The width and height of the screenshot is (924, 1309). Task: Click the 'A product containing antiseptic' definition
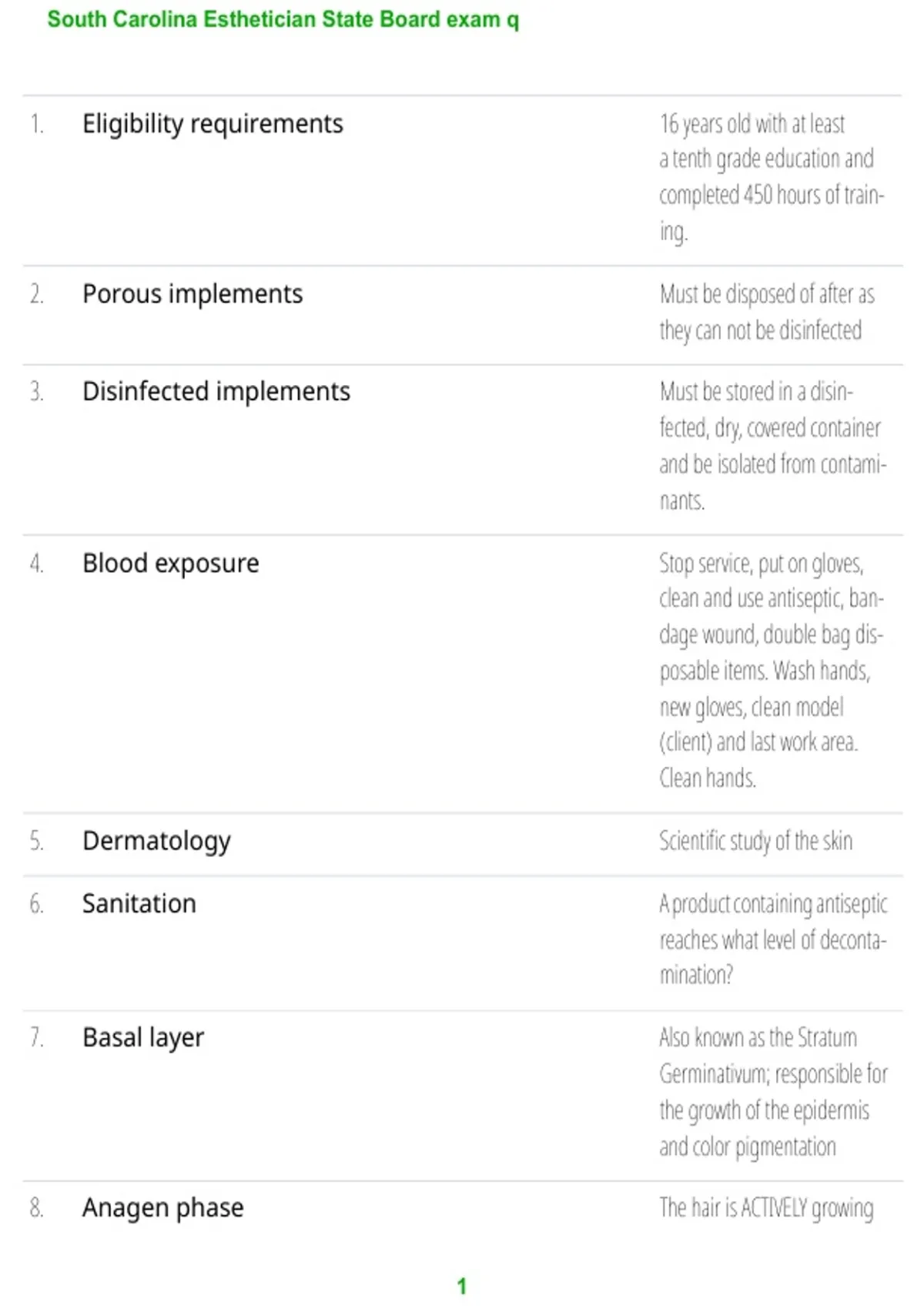(x=773, y=939)
